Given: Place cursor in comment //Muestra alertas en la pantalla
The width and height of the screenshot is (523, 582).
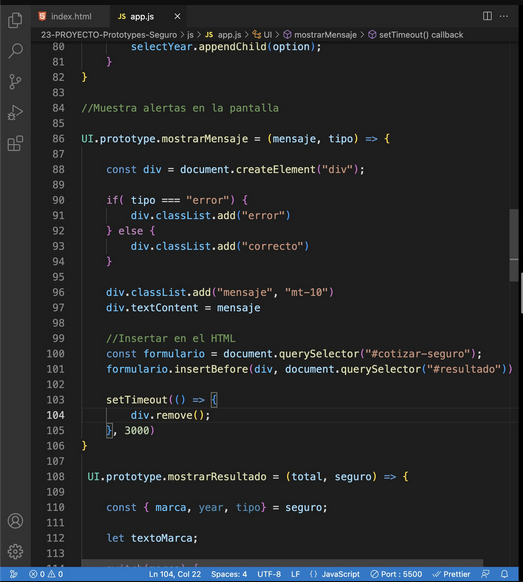Looking at the screenshot, I should coord(180,108).
